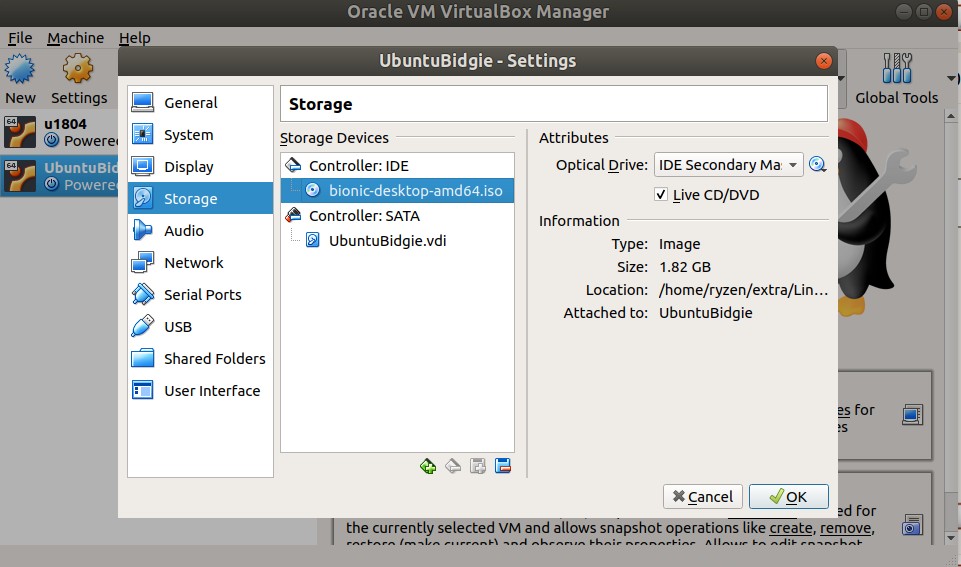The width and height of the screenshot is (961, 567).
Task: Open the General settings category
Action: pyautogui.click(x=200, y=103)
